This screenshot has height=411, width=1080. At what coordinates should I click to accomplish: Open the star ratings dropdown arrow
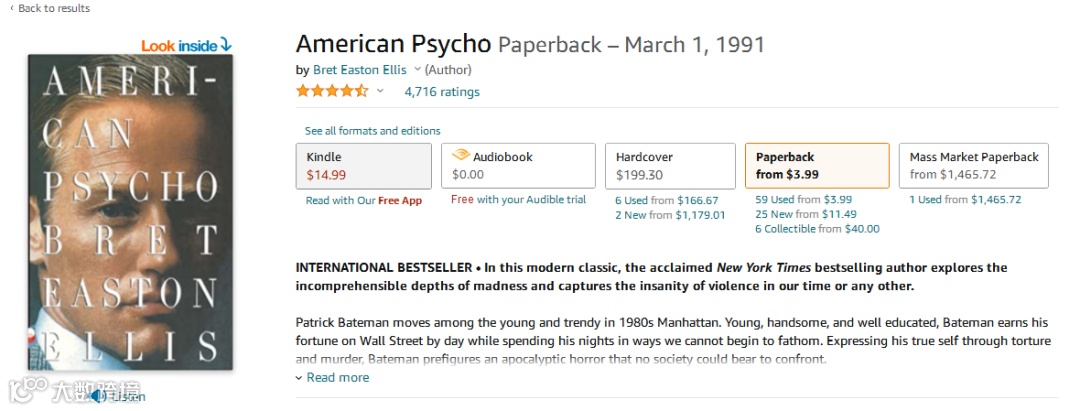(380, 91)
